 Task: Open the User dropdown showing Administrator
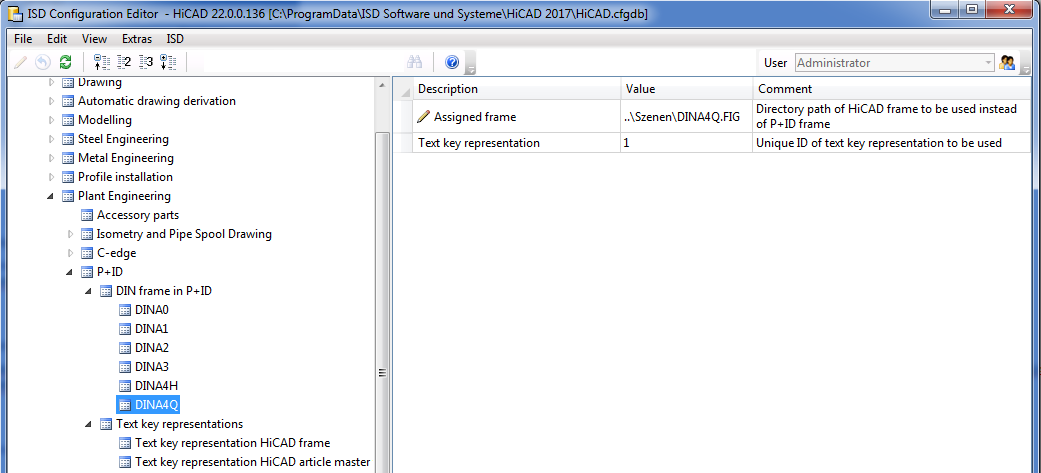pos(894,63)
